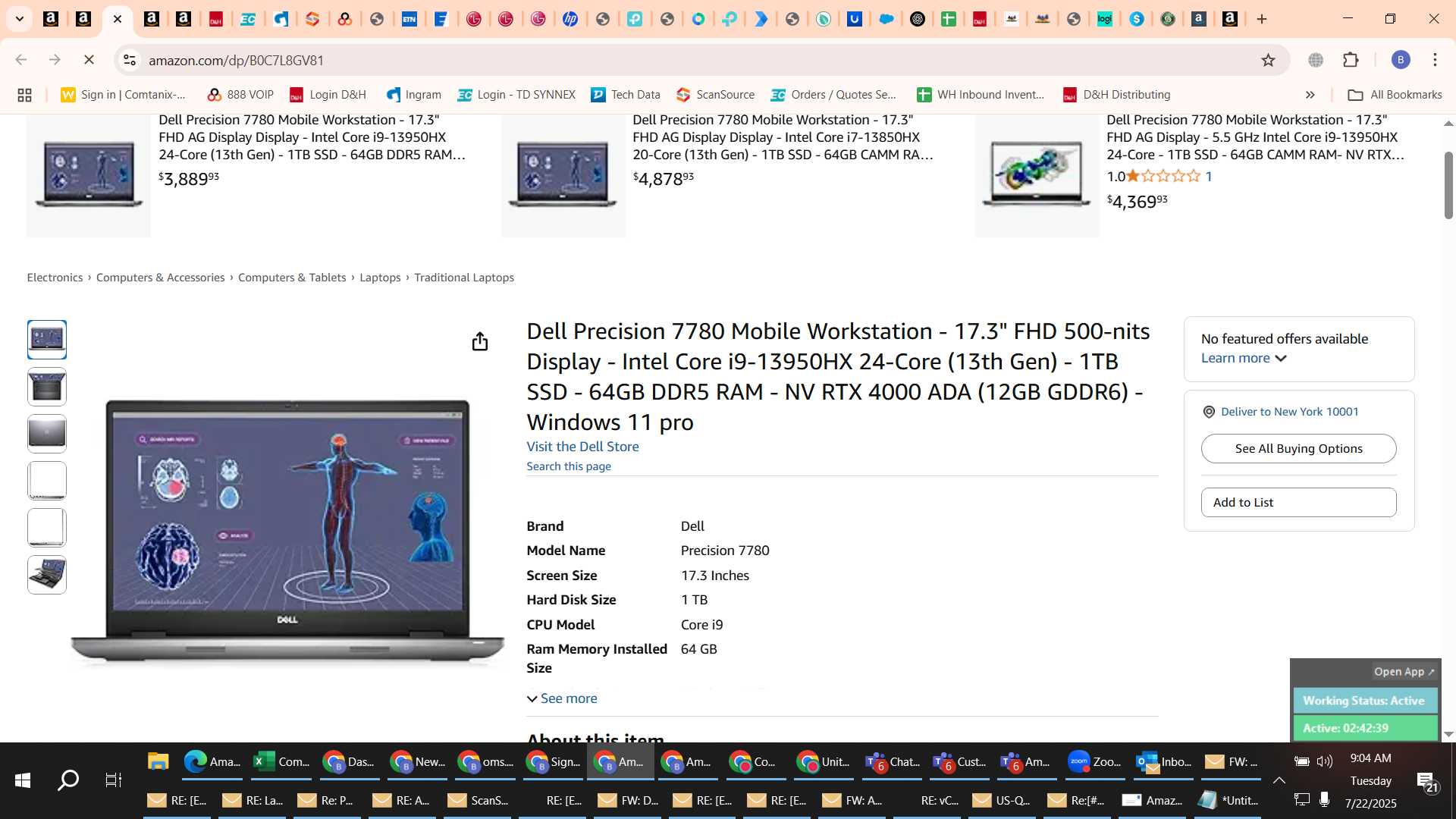Visit the Dell Store link
Screen dimensions: 1456x819
pyautogui.click(x=582, y=447)
